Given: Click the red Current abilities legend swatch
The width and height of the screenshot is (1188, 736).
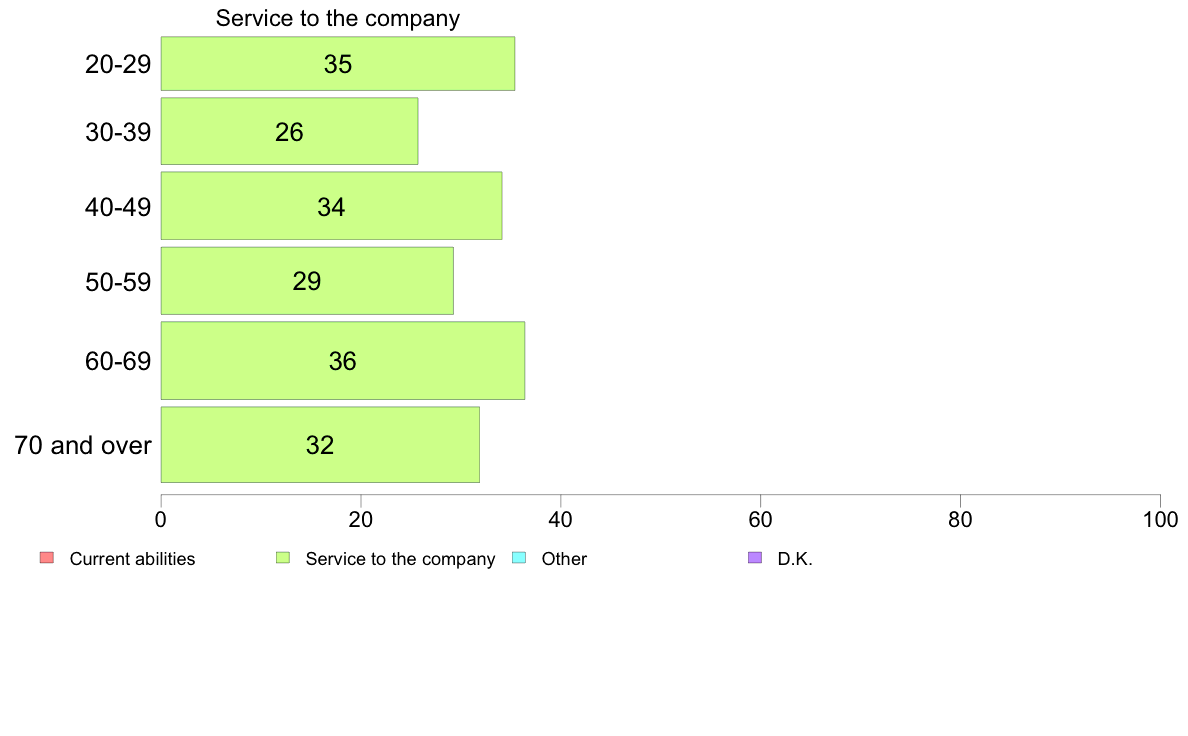Looking at the screenshot, I should pyautogui.click(x=47, y=558).
